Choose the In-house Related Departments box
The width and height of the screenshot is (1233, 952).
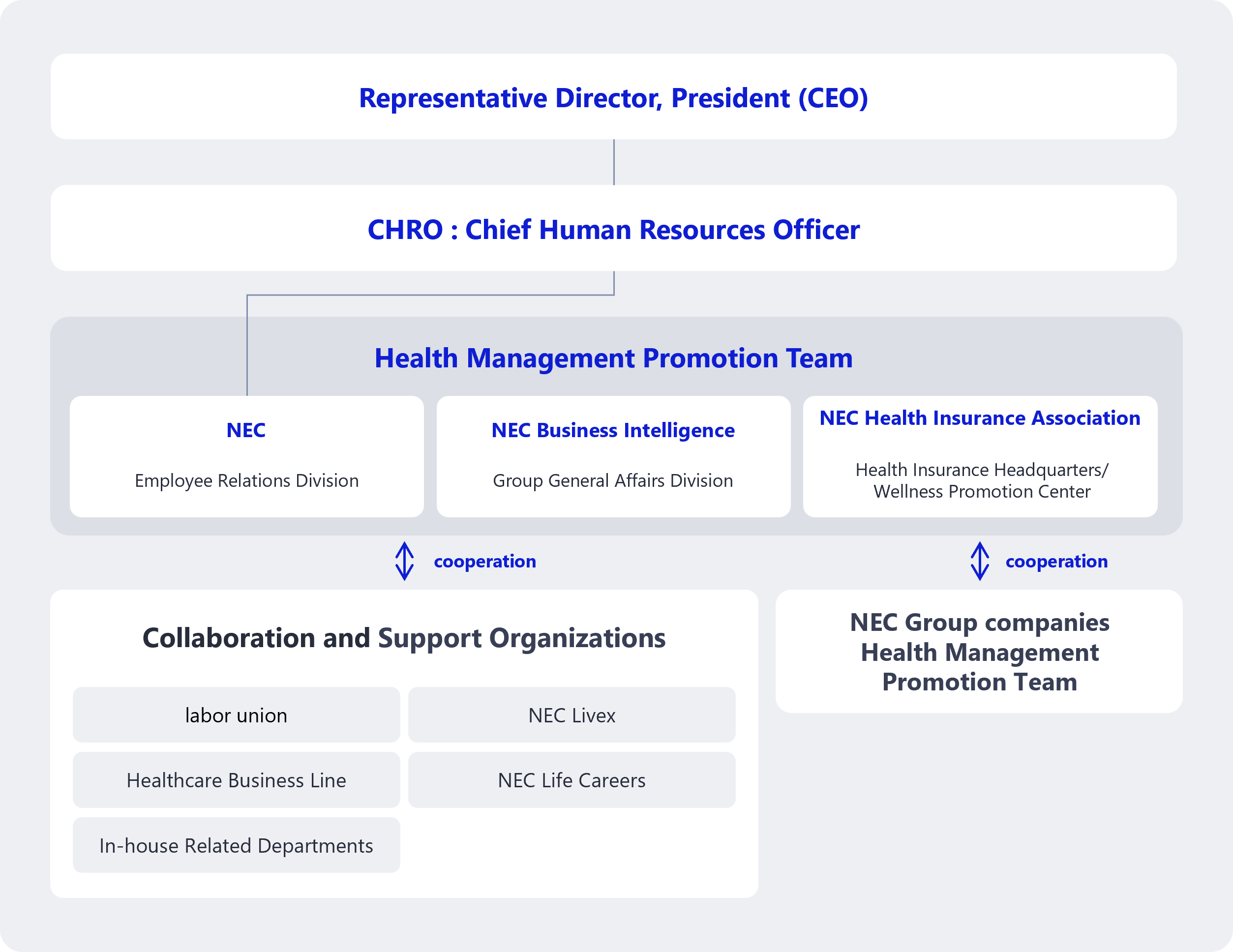pyautogui.click(x=236, y=845)
